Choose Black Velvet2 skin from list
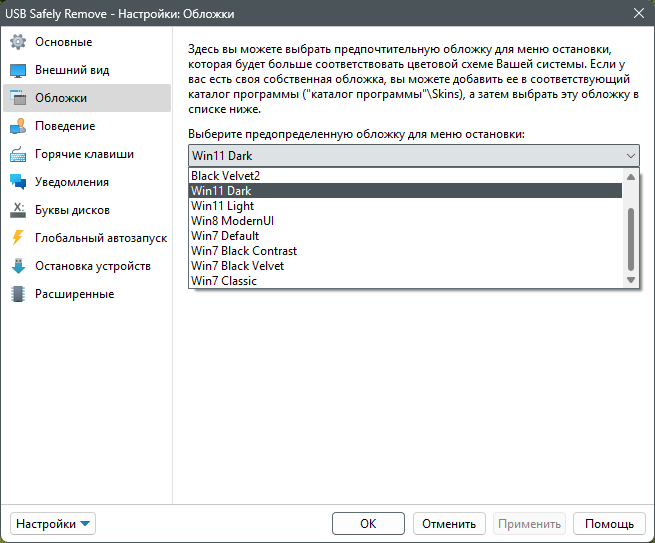The image size is (655, 543). point(405,175)
